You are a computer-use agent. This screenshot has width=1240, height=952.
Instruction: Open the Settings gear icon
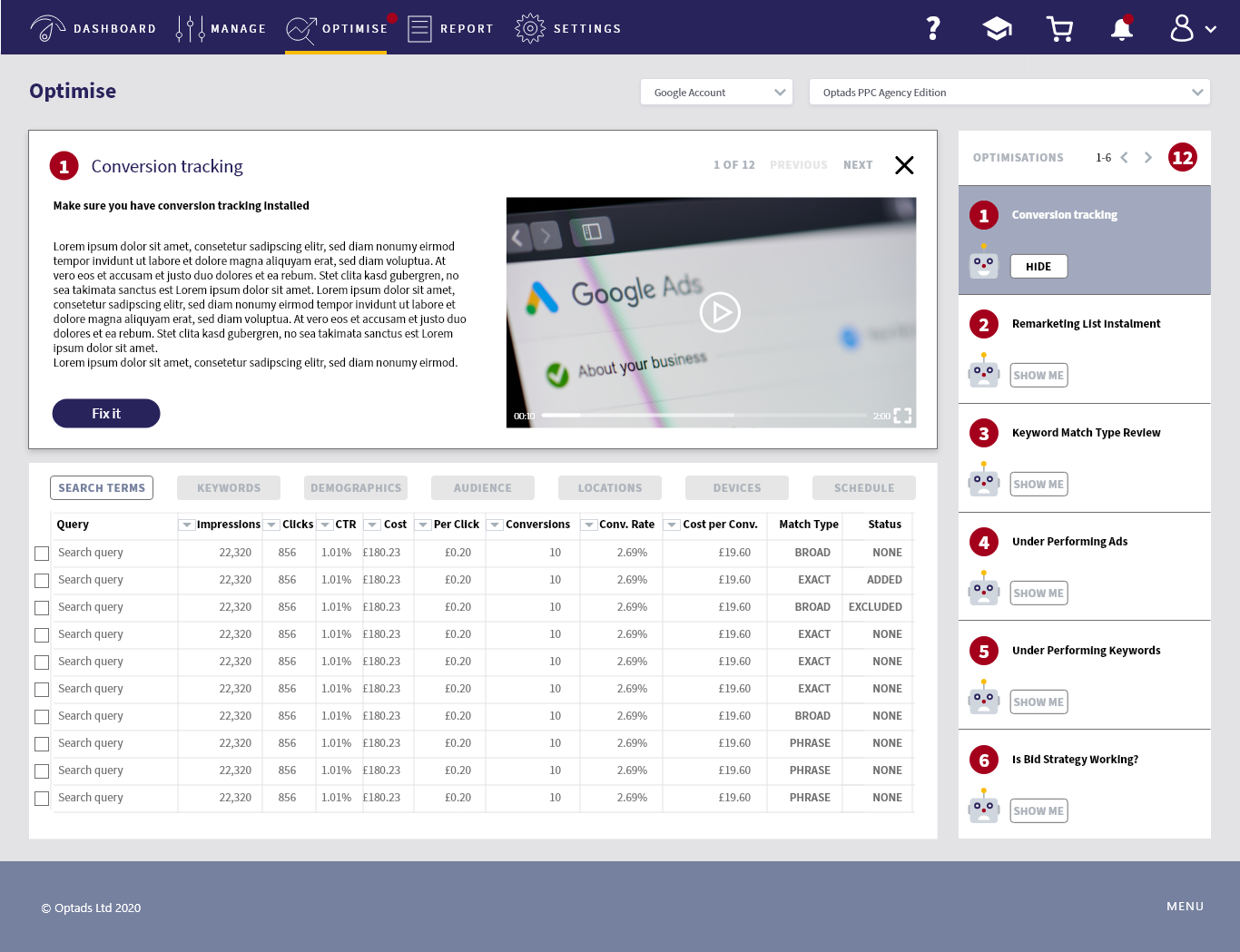[530, 28]
